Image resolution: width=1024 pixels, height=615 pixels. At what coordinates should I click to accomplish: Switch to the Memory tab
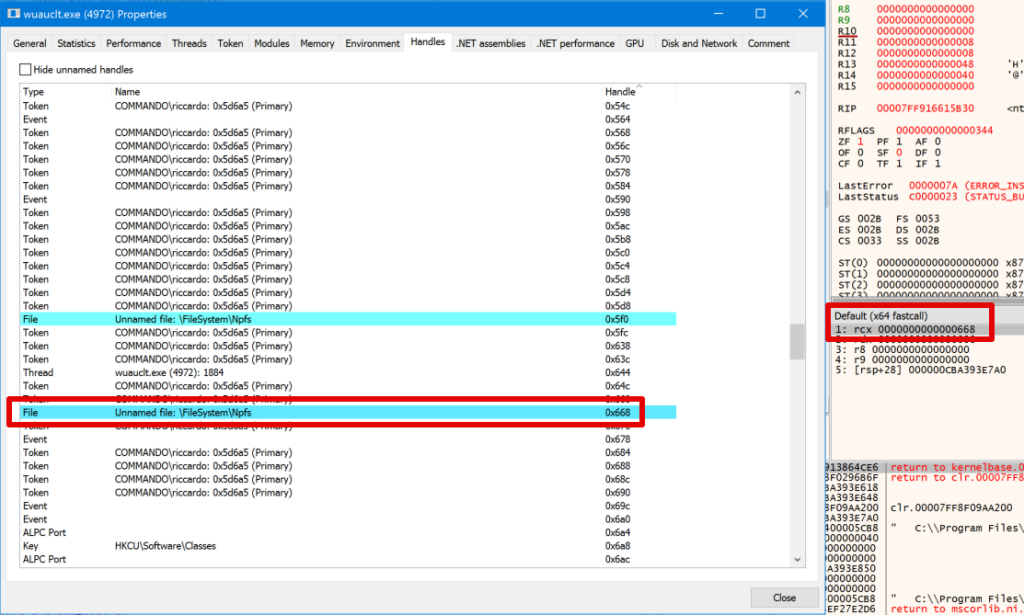point(317,43)
